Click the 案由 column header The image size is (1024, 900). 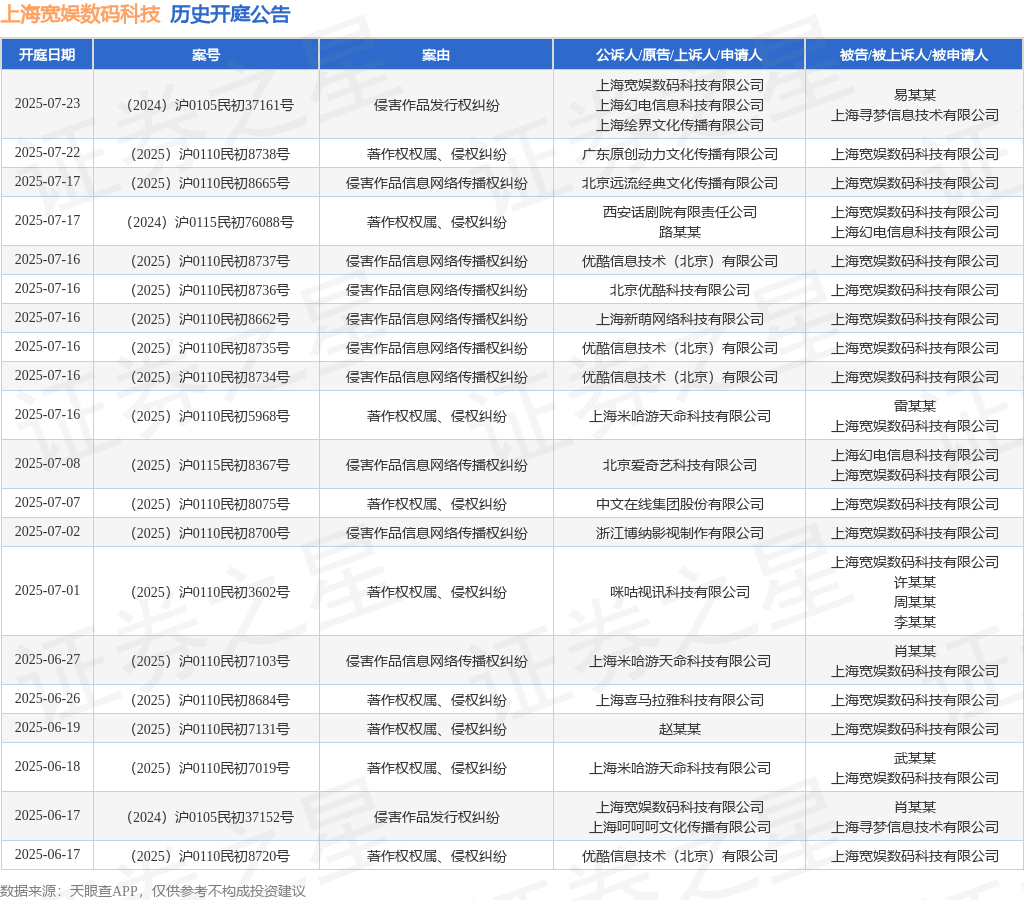click(x=436, y=55)
